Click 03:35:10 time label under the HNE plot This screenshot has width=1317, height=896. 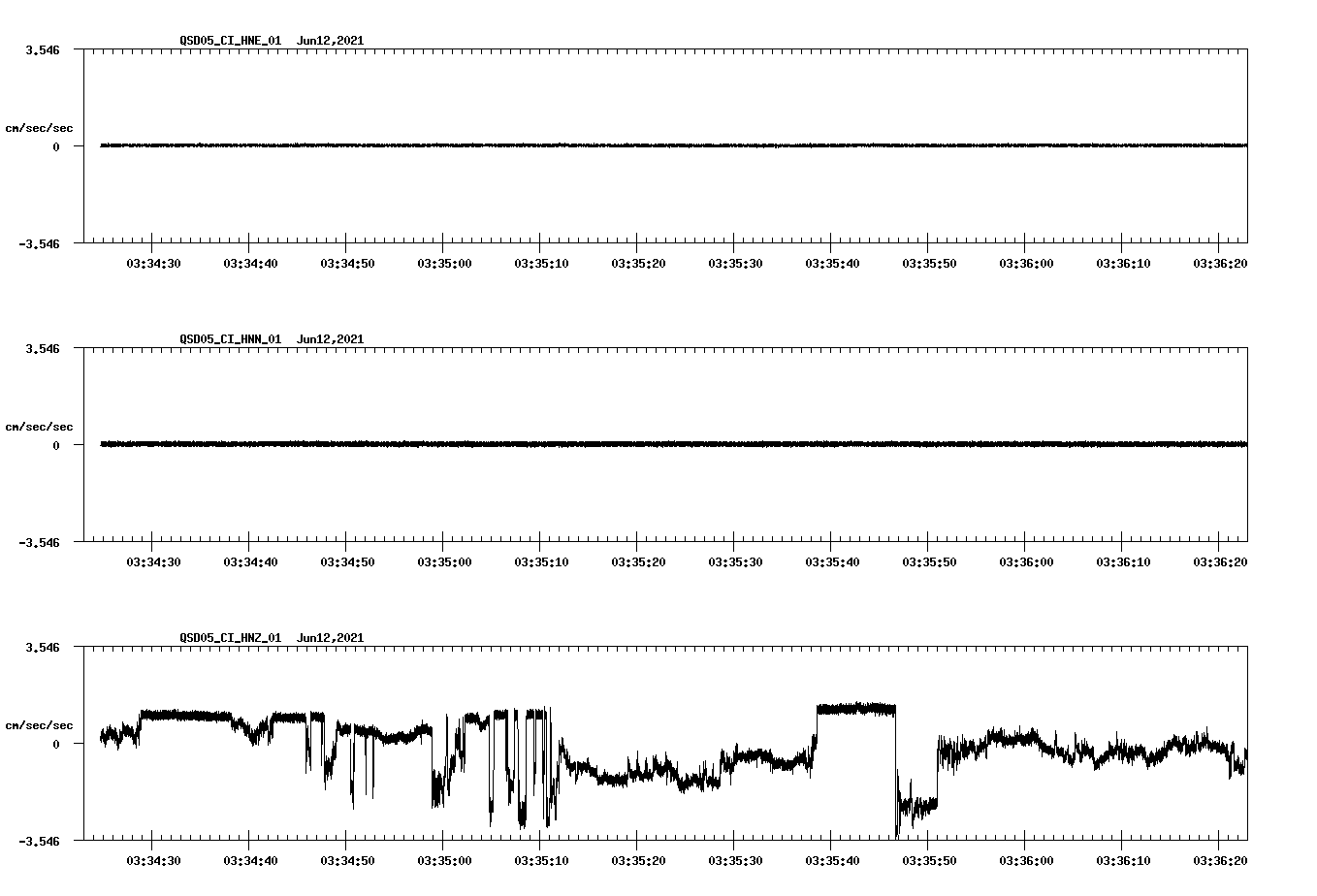coord(541,264)
